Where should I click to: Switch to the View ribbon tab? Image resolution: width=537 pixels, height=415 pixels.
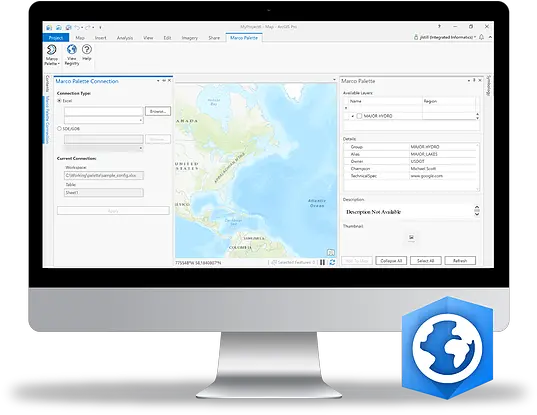coord(148,38)
